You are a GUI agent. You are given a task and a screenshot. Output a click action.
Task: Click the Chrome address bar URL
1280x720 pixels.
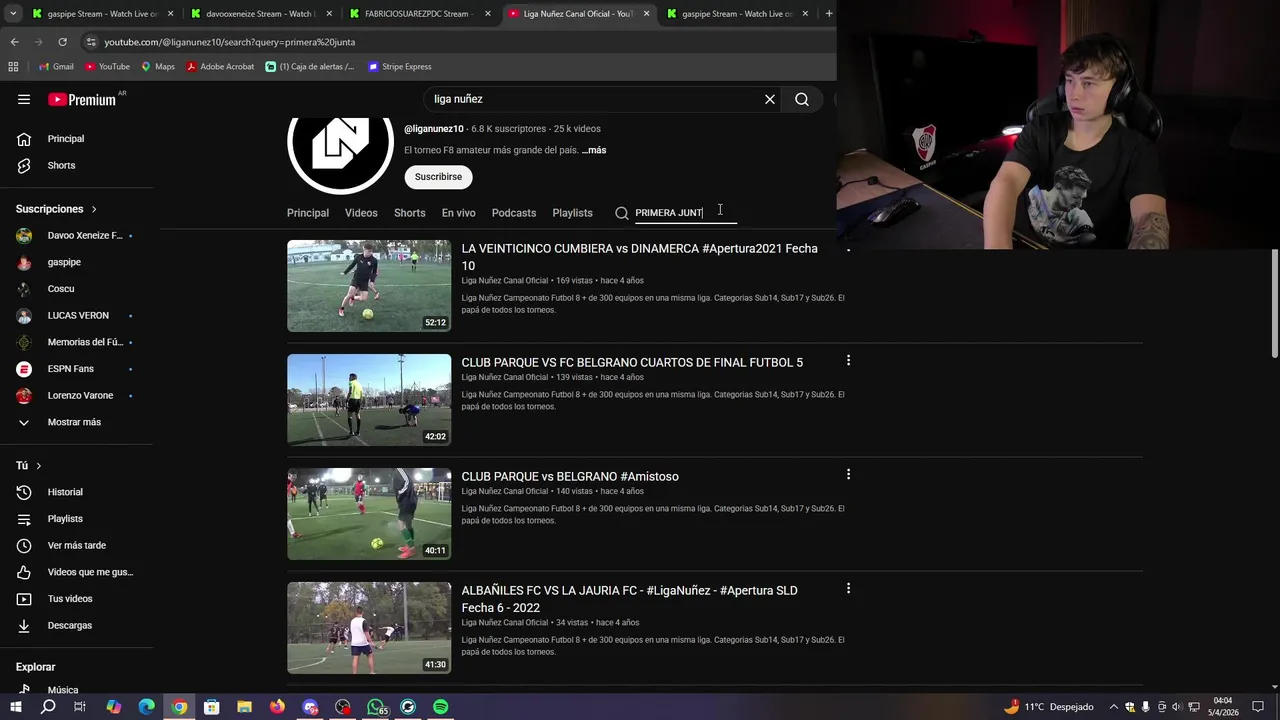tap(230, 42)
